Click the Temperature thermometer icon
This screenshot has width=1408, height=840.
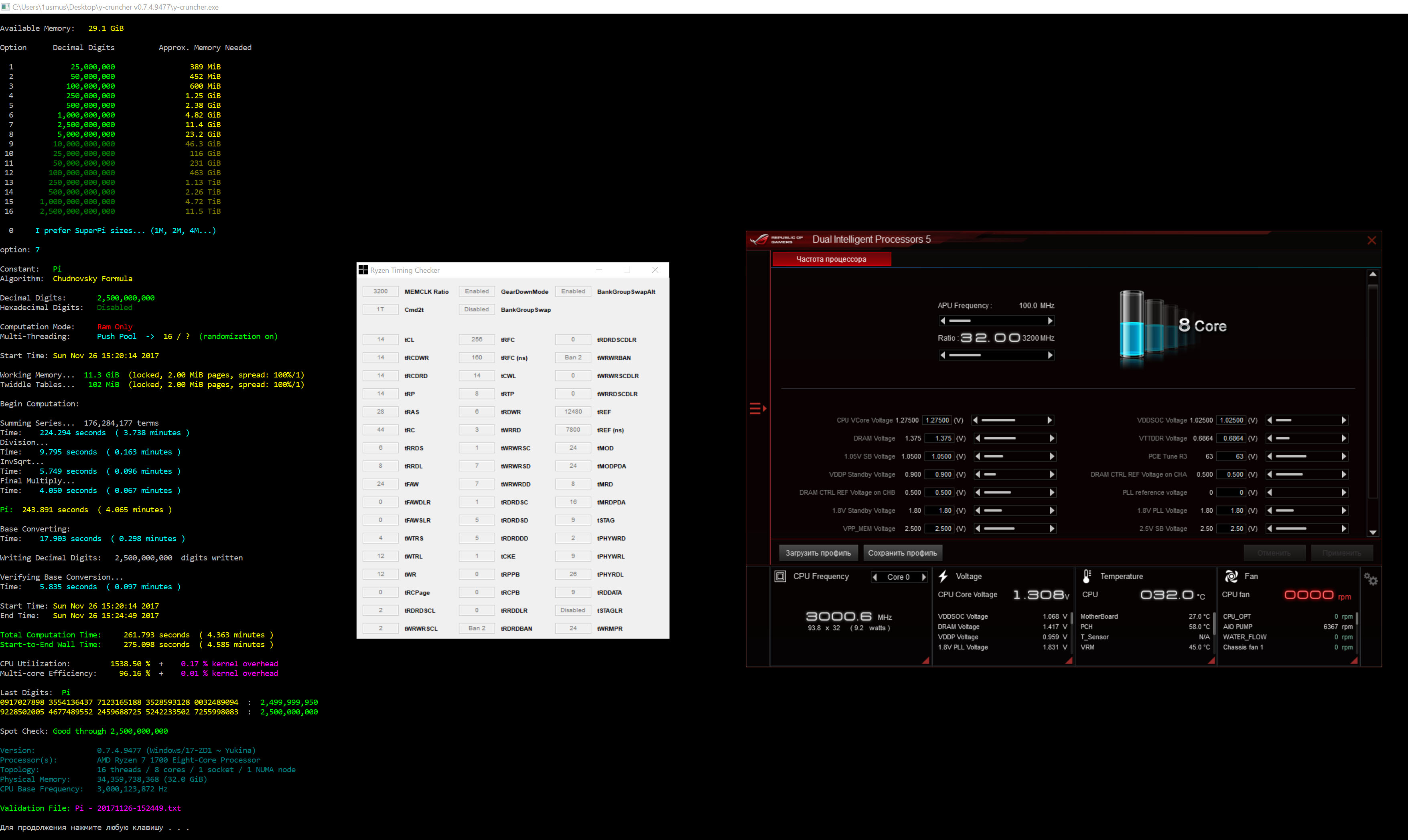tap(1087, 576)
